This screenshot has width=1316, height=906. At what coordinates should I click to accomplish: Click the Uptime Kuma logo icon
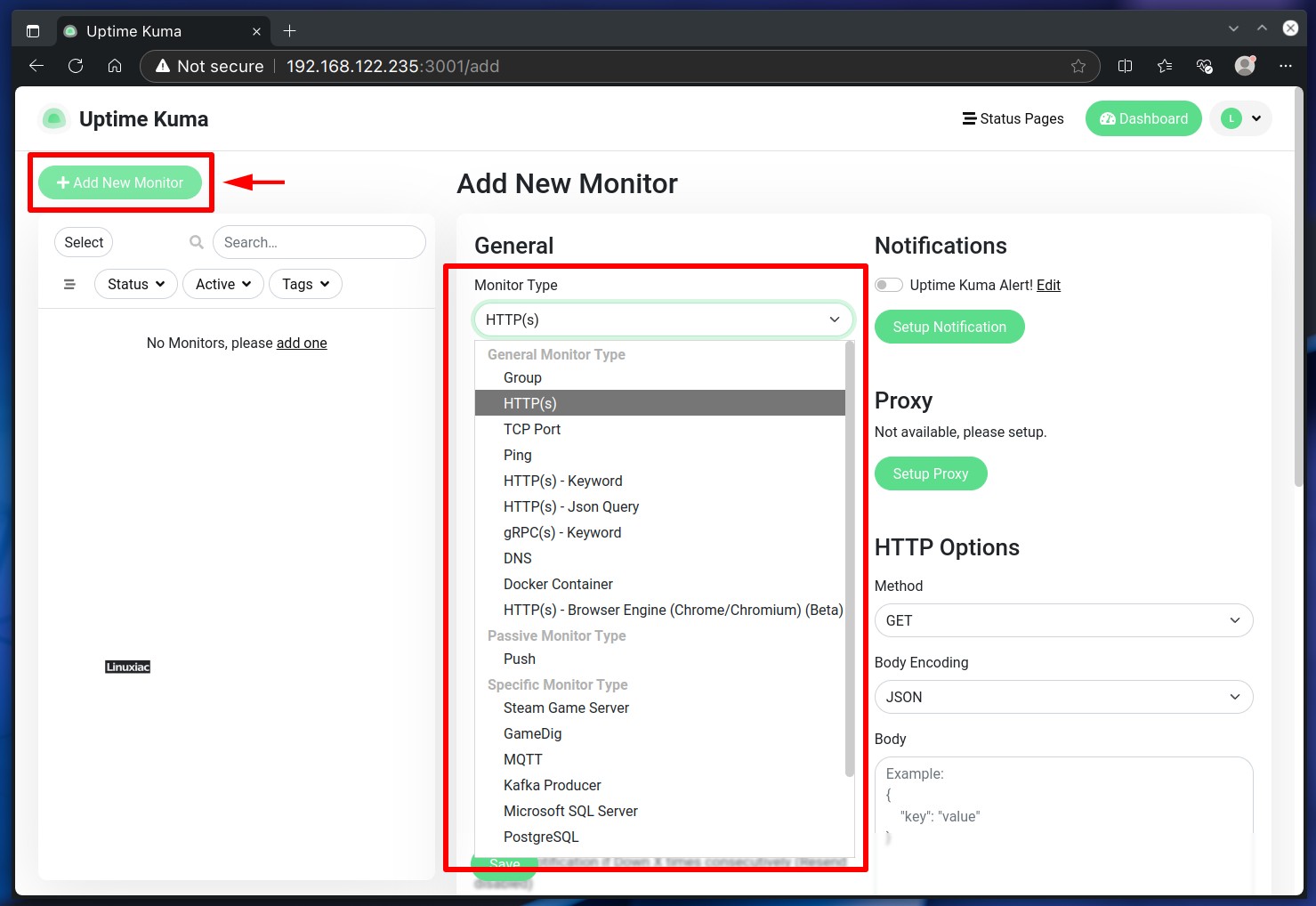54,118
